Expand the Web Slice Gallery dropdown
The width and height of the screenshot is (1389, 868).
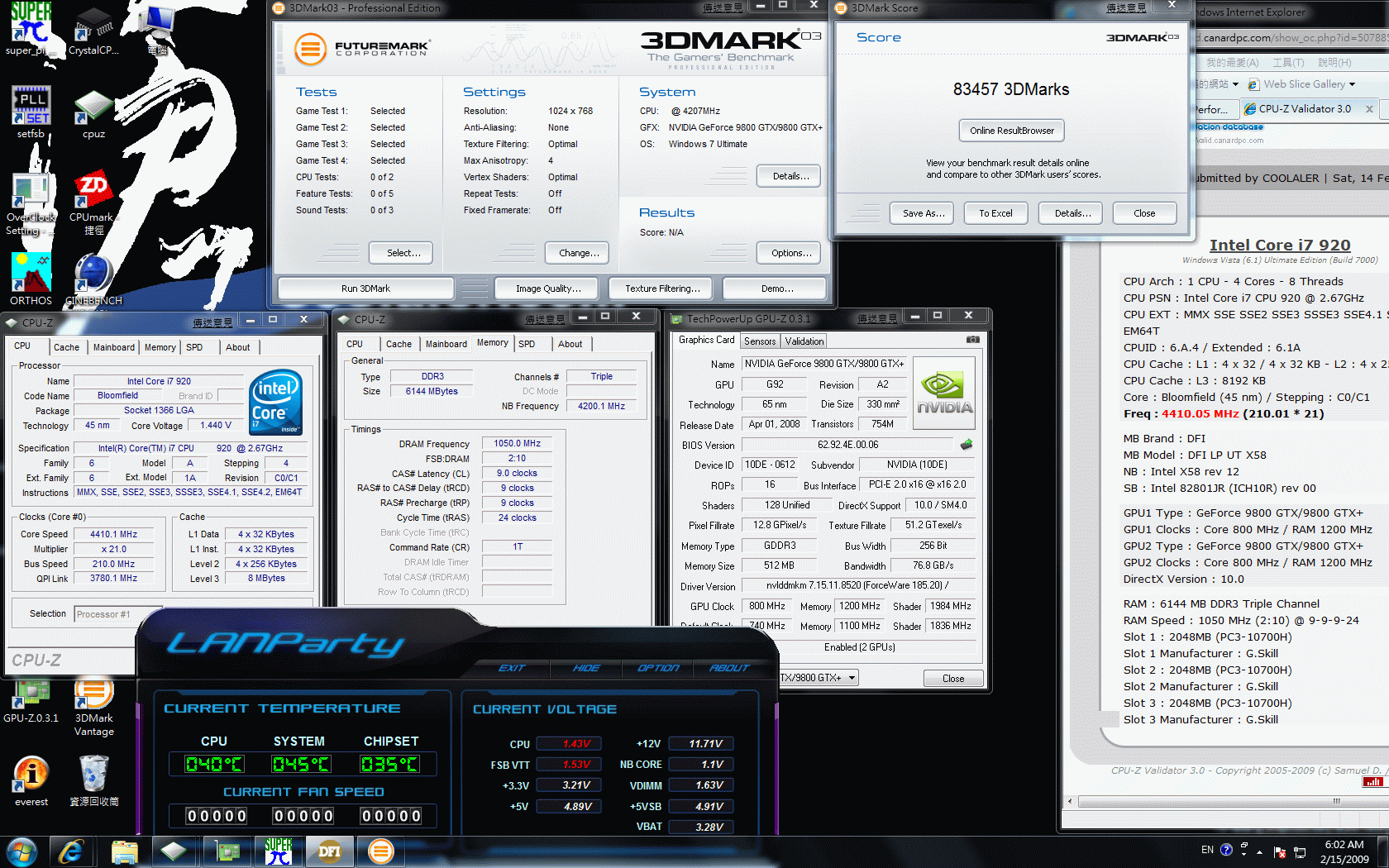[x=1353, y=84]
